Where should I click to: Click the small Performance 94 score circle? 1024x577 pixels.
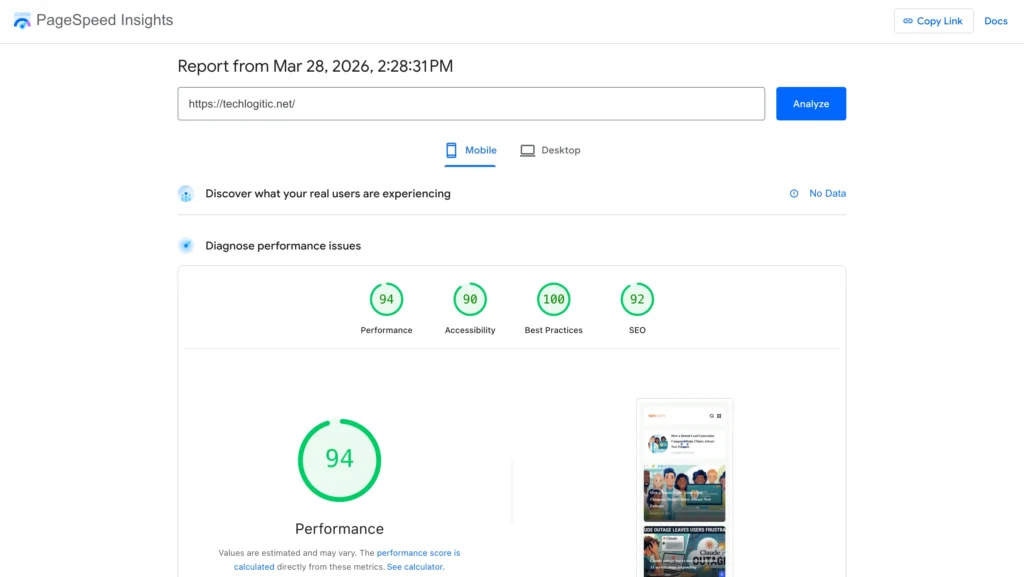pos(386,297)
